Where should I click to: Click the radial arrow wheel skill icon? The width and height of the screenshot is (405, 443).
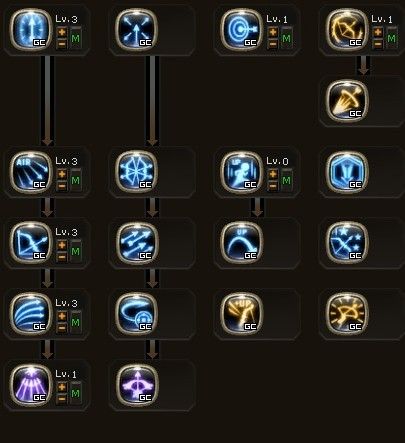pos(137,172)
